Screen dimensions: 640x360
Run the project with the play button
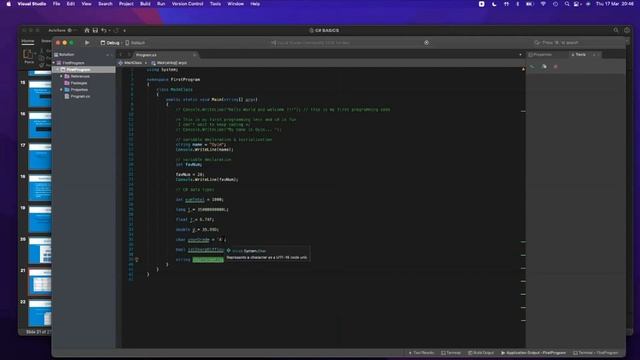click(87, 42)
